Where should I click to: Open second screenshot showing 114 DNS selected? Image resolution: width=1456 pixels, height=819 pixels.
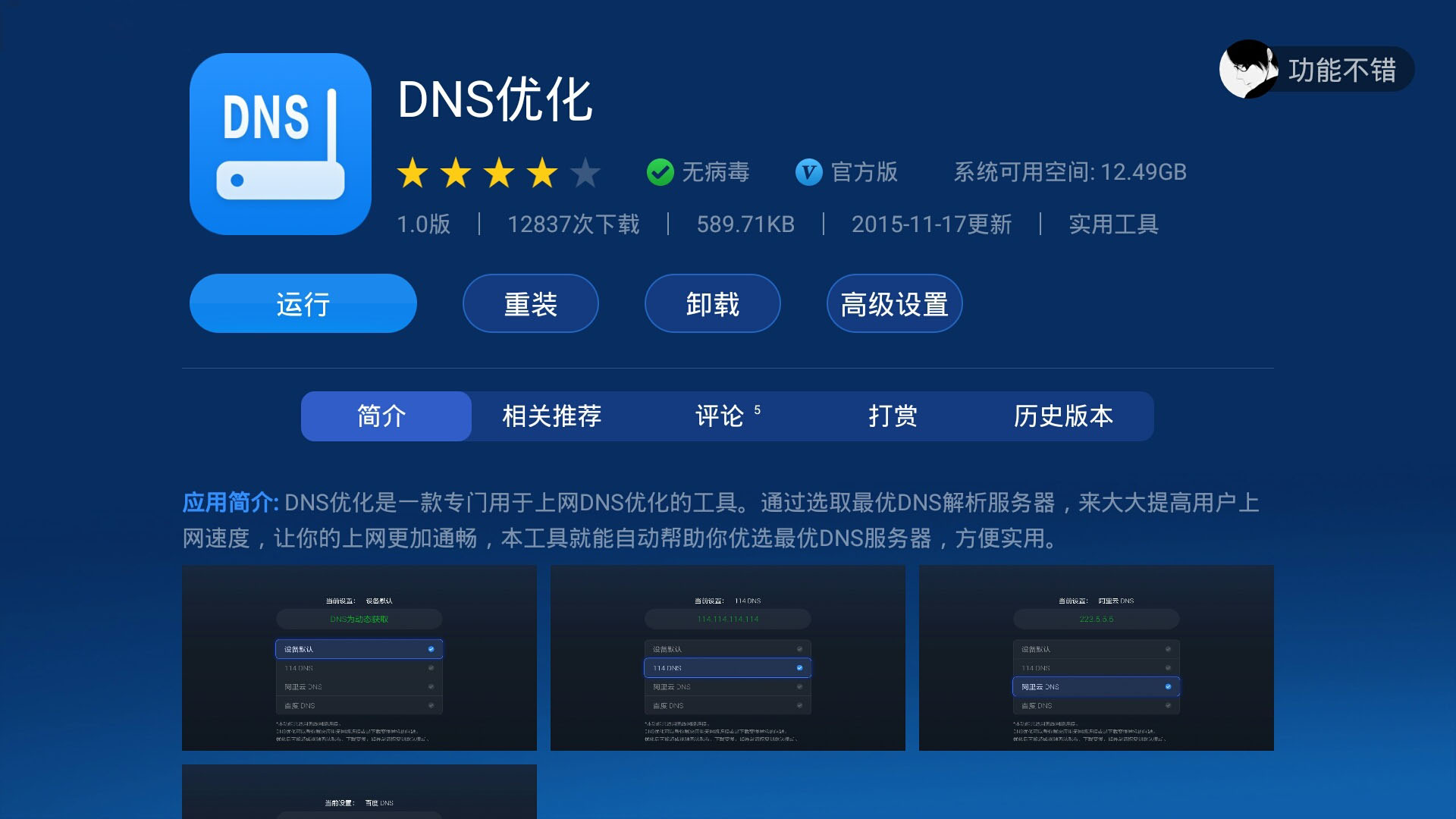(728, 657)
